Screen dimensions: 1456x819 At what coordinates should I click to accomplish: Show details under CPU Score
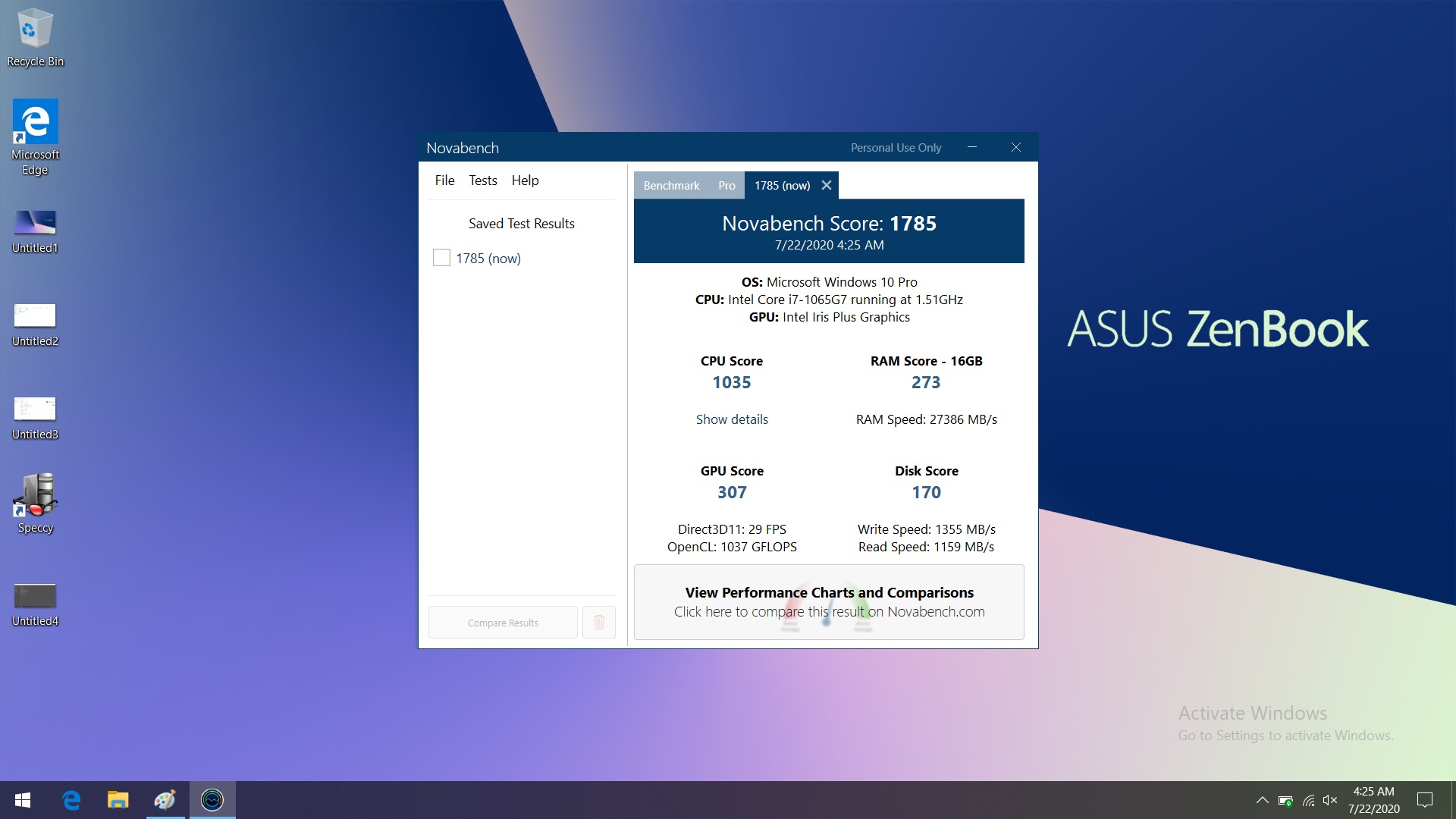pos(732,419)
